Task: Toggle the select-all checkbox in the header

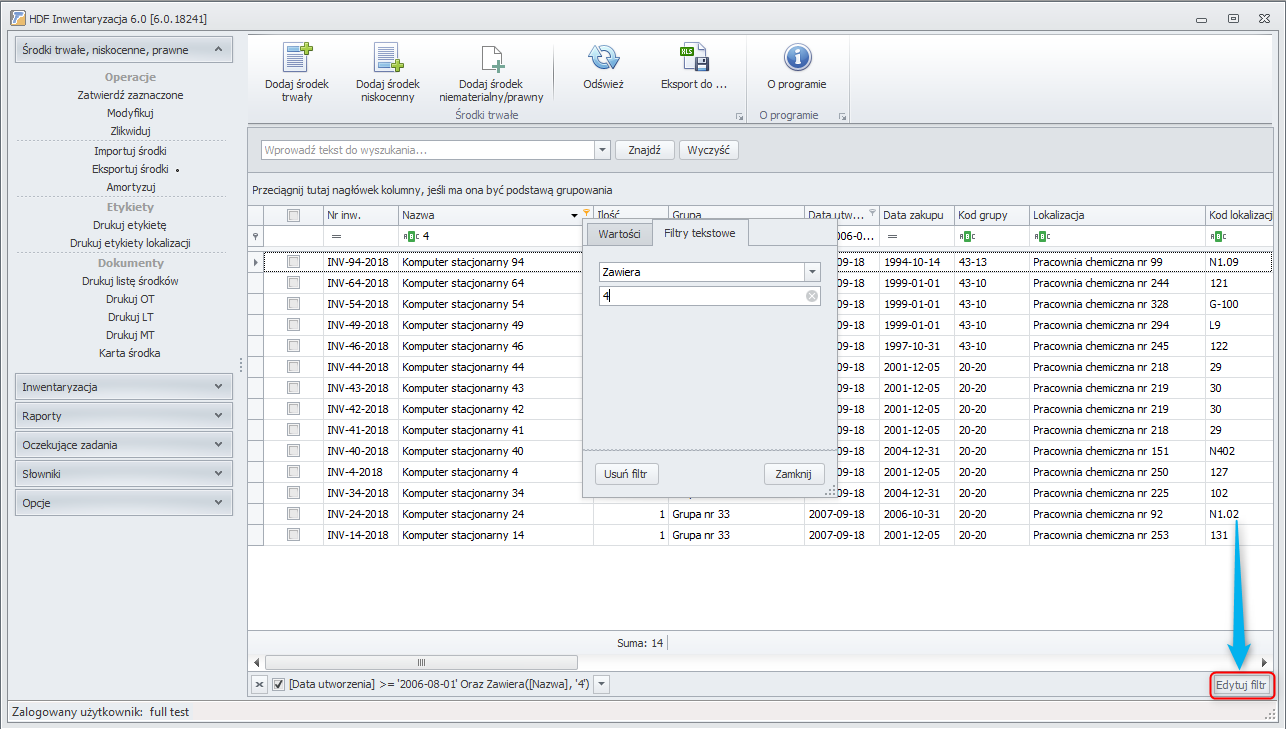Action: coord(293,215)
